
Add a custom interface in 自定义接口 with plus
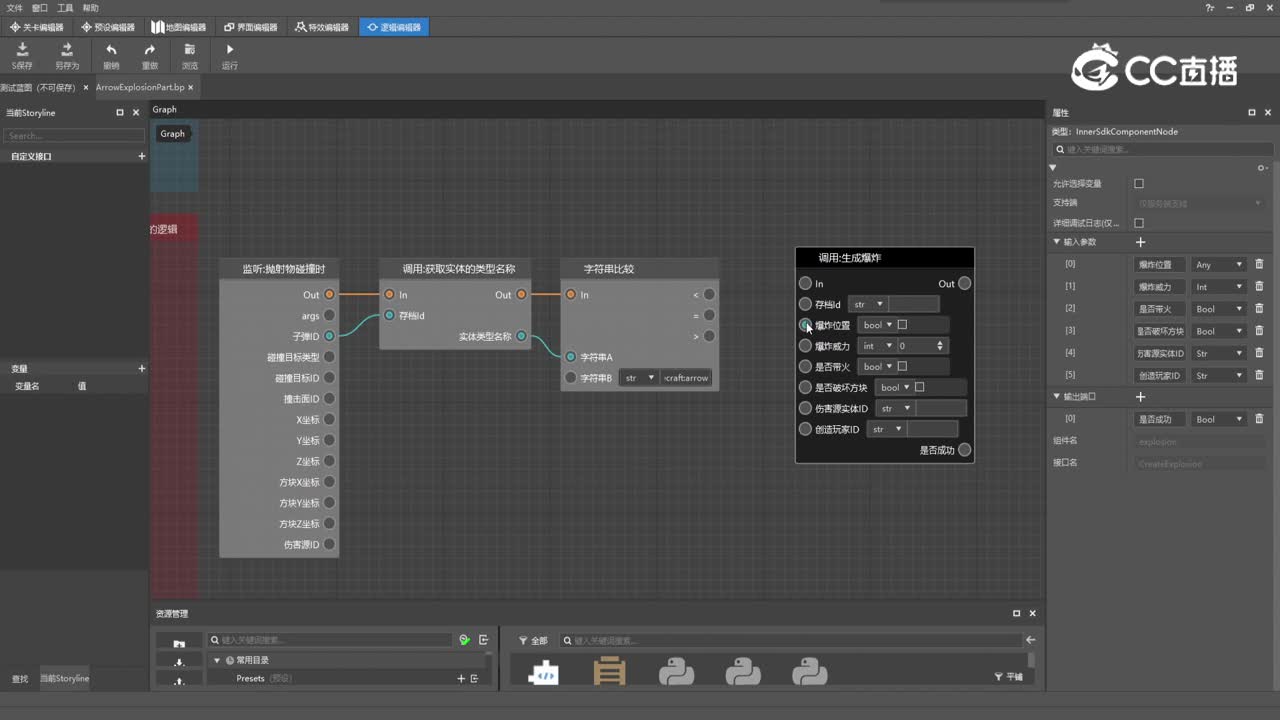[x=141, y=157]
